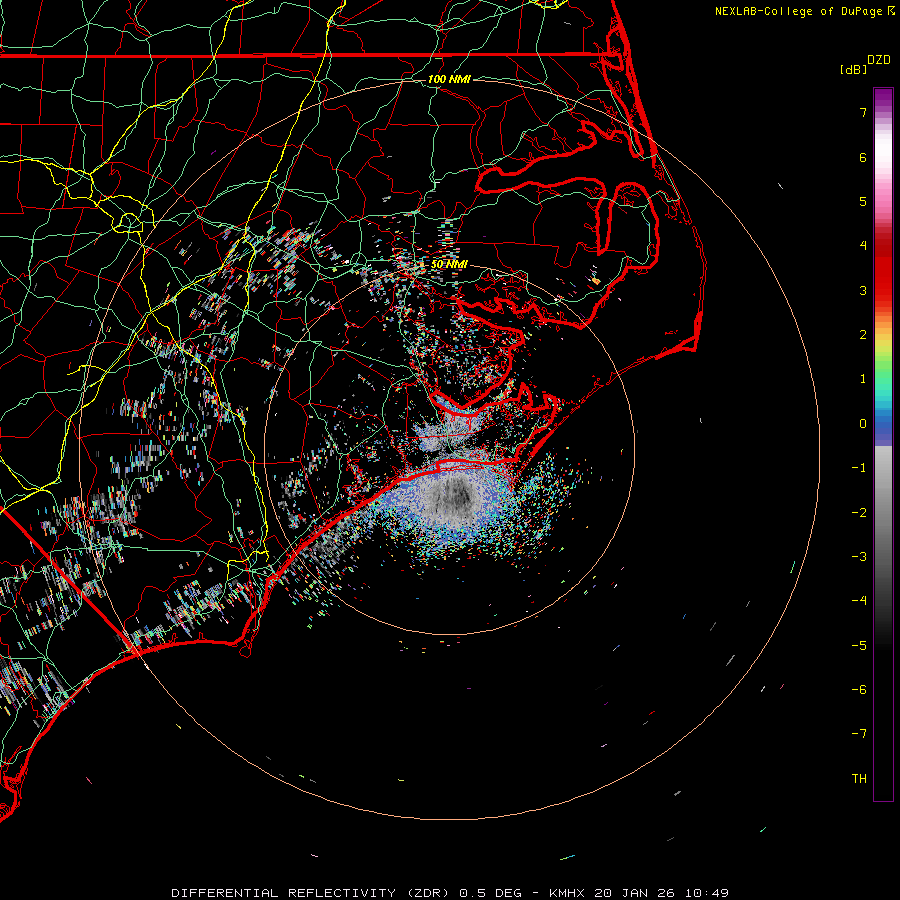Click the 5 dB scale value
Viewport: 900px width, 900px height.
[x=863, y=201]
